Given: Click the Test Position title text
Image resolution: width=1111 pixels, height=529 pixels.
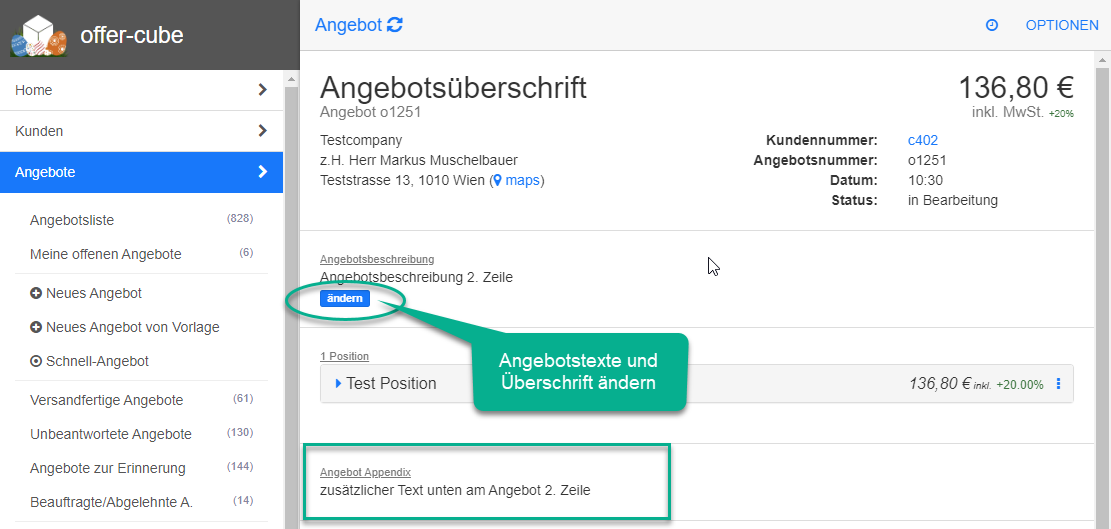Looking at the screenshot, I should (x=391, y=384).
